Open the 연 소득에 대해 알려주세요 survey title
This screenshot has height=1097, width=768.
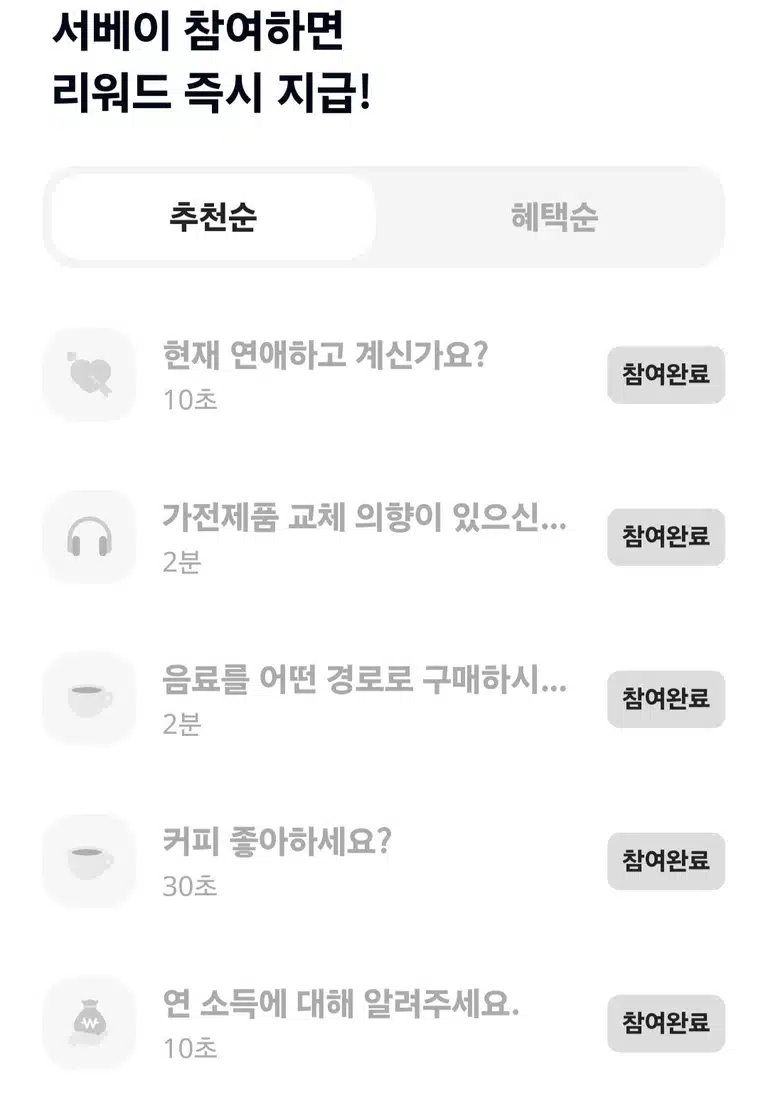point(341,1004)
